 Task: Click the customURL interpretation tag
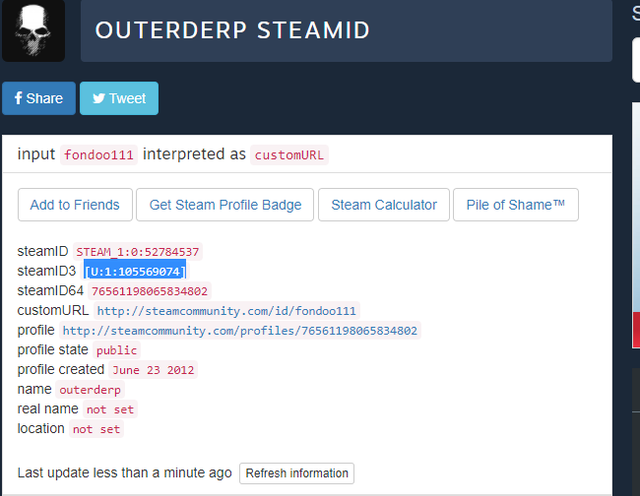tap(289, 155)
